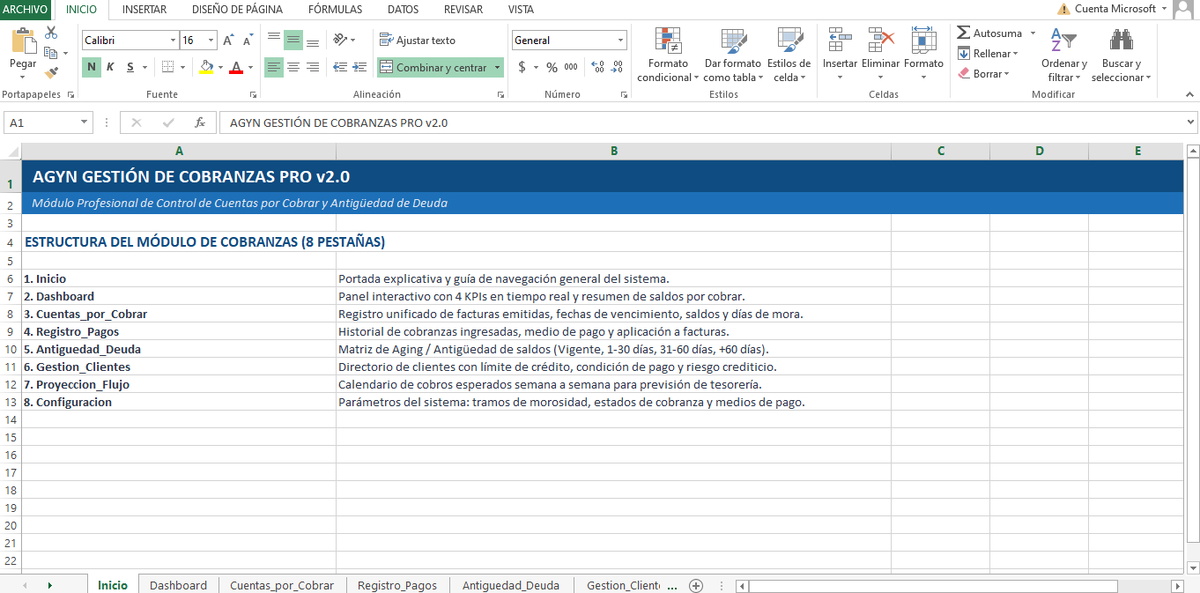1200x593 pixels.
Task: Click the Cortar scissors icon
Action: 50,34
